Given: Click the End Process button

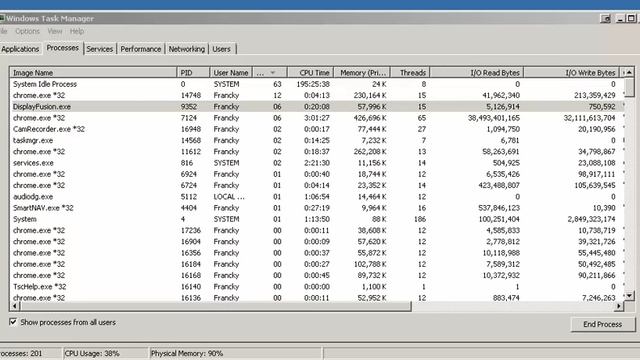Looking at the screenshot, I should [x=602, y=324].
